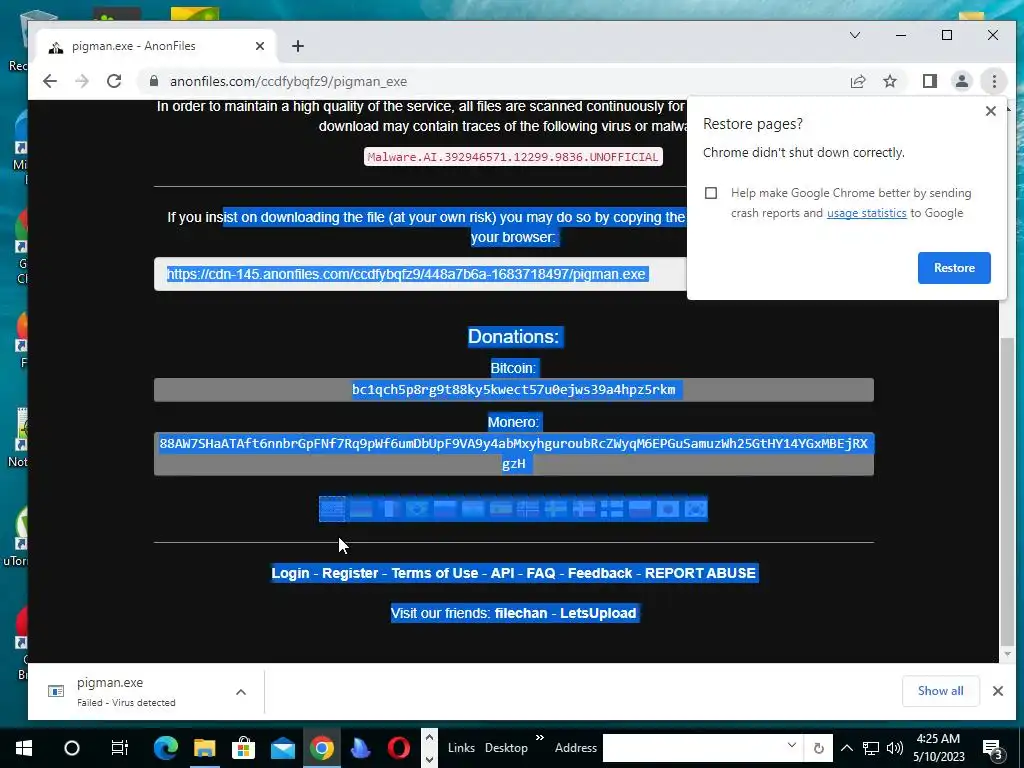Open File Explorer from taskbar
The height and width of the screenshot is (768, 1024).
(x=204, y=748)
